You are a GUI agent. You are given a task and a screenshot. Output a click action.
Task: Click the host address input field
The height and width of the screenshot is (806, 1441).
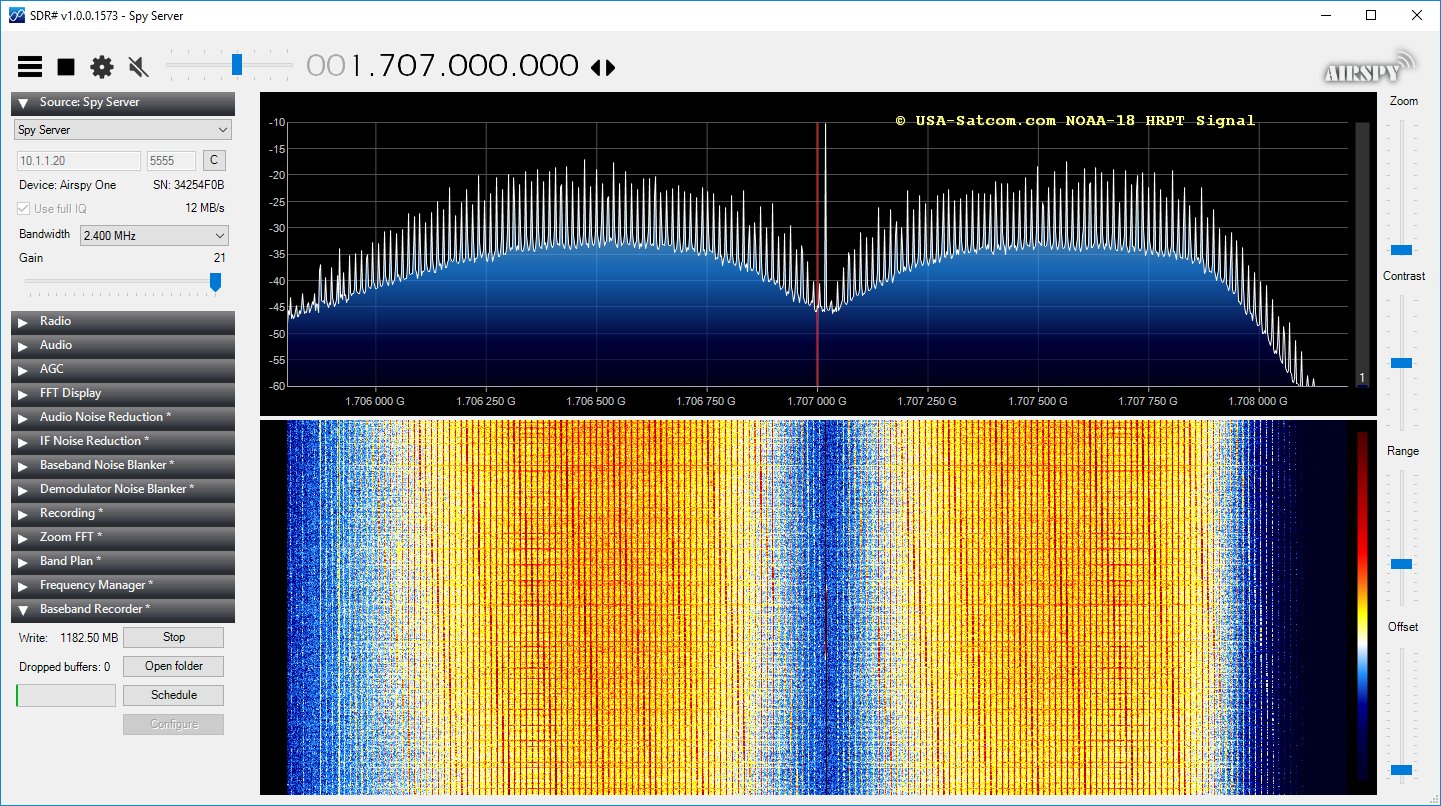[x=79, y=160]
